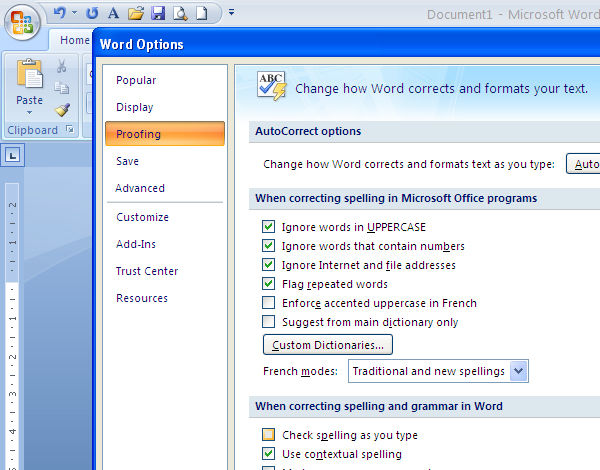Enable Check spelling as you type
This screenshot has width=600, height=470.
268,435
